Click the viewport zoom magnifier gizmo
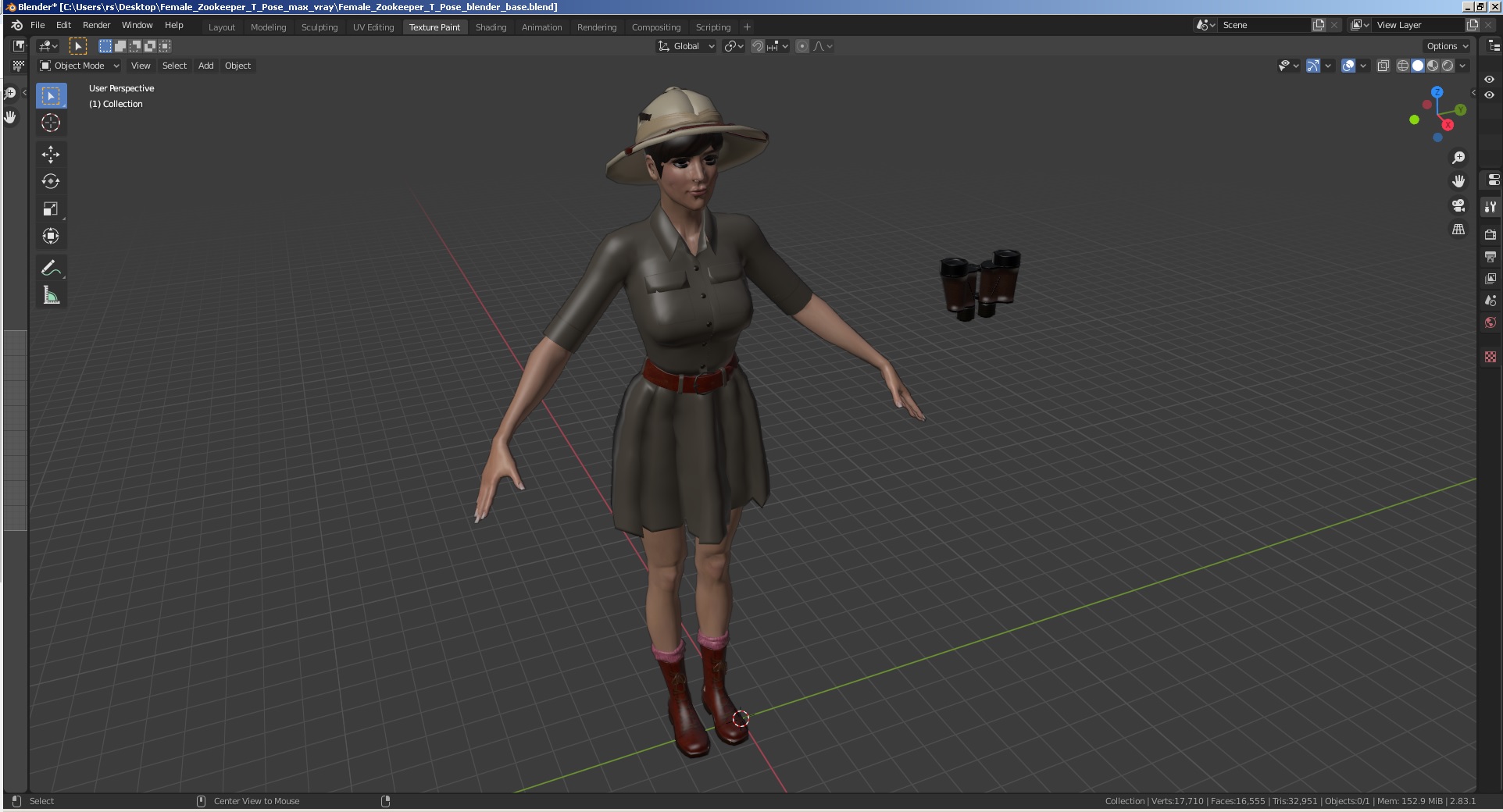 (x=1458, y=158)
